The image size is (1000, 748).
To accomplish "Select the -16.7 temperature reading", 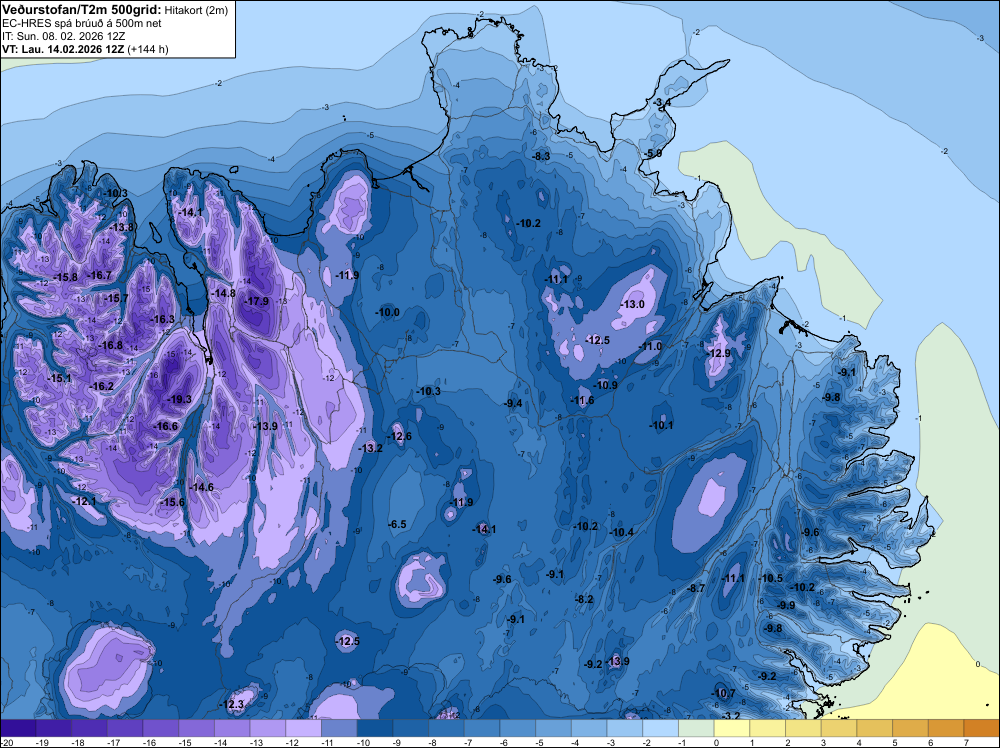I will coord(99,275).
